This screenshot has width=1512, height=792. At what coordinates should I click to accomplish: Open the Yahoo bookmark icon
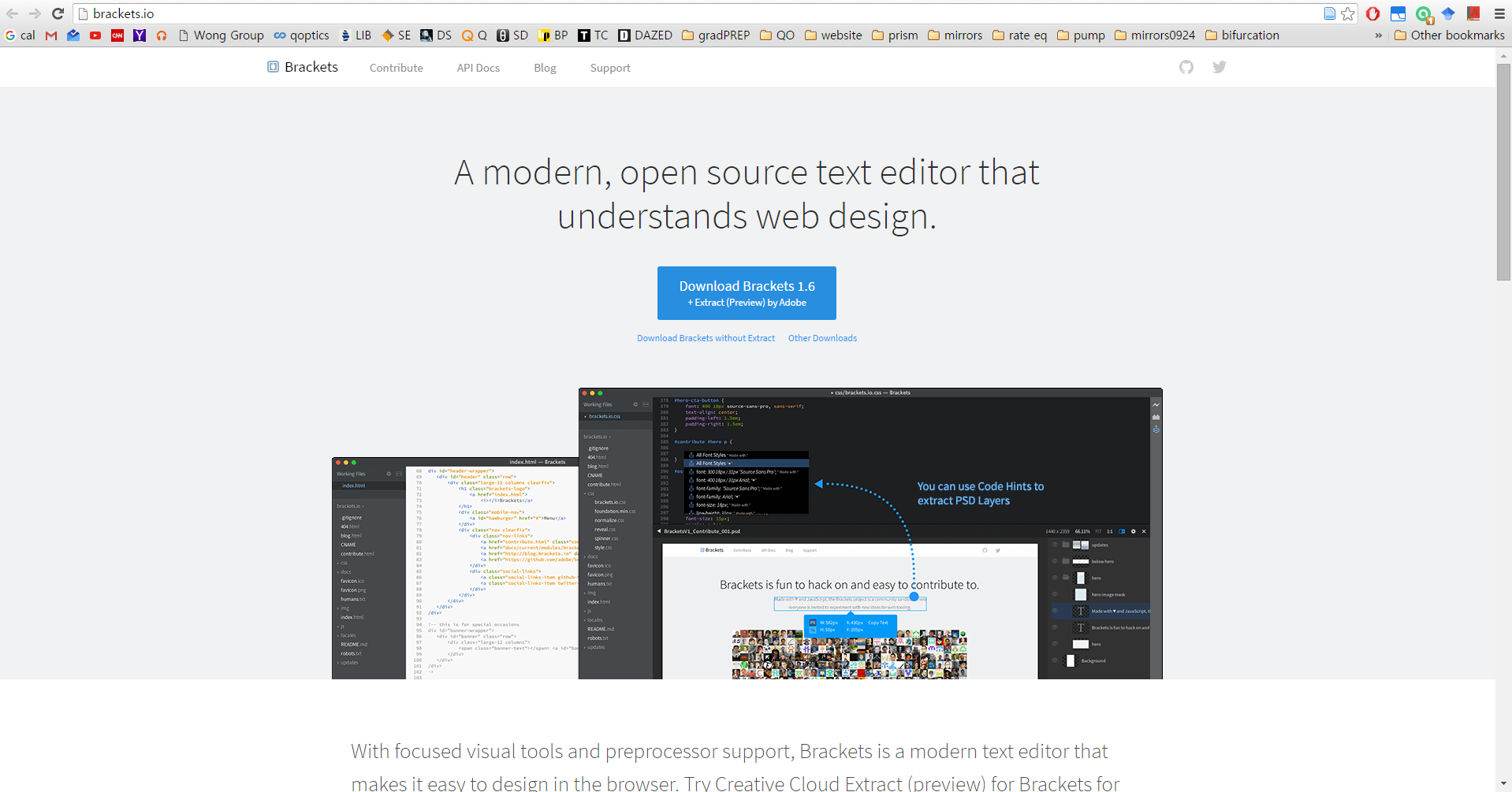pyautogui.click(x=140, y=35)
